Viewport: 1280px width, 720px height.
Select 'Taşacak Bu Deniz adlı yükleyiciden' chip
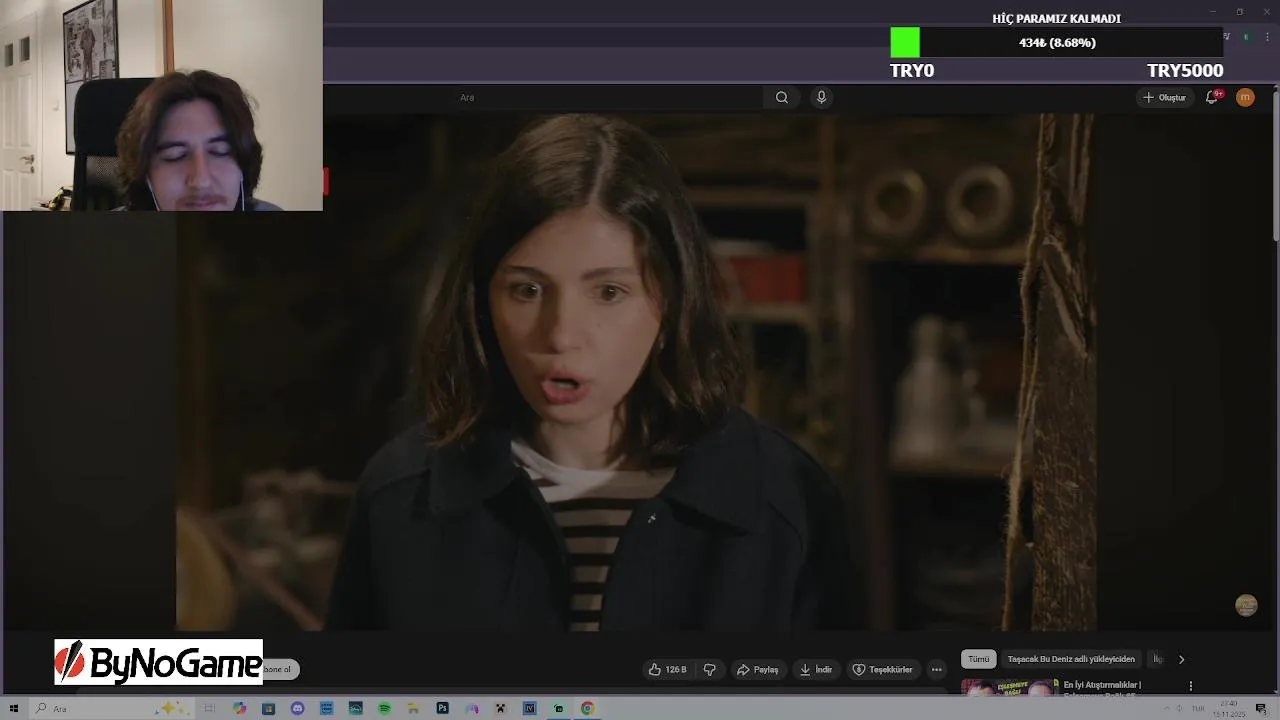click(x=1071, y=659)
